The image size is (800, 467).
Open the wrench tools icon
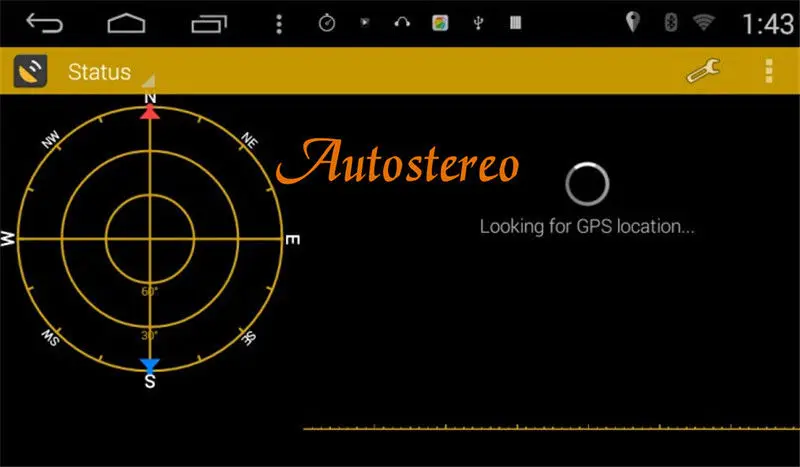704,71
